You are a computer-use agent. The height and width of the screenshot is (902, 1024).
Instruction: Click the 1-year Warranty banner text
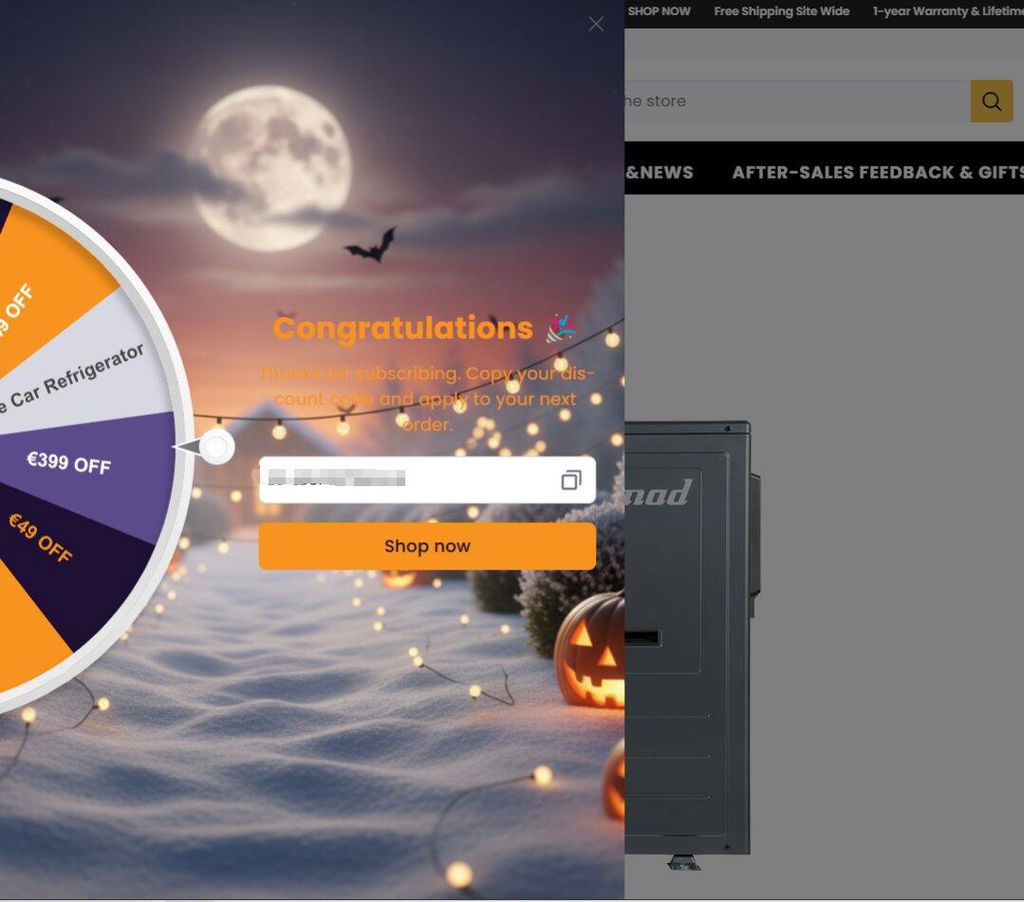pyautogui.click(x=948, y=11)
